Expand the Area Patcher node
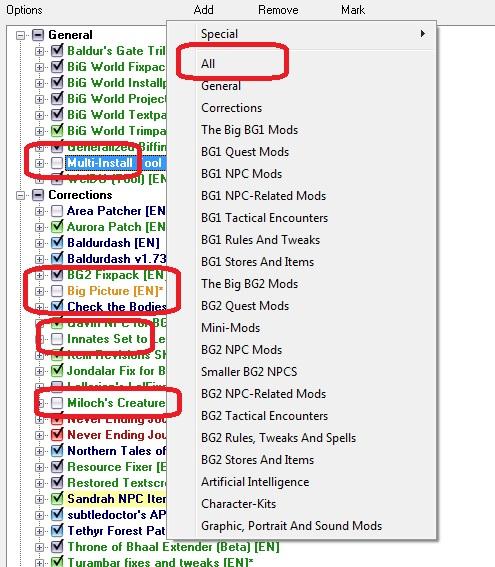This screenshot has height=567, width=495. [39, 212]
